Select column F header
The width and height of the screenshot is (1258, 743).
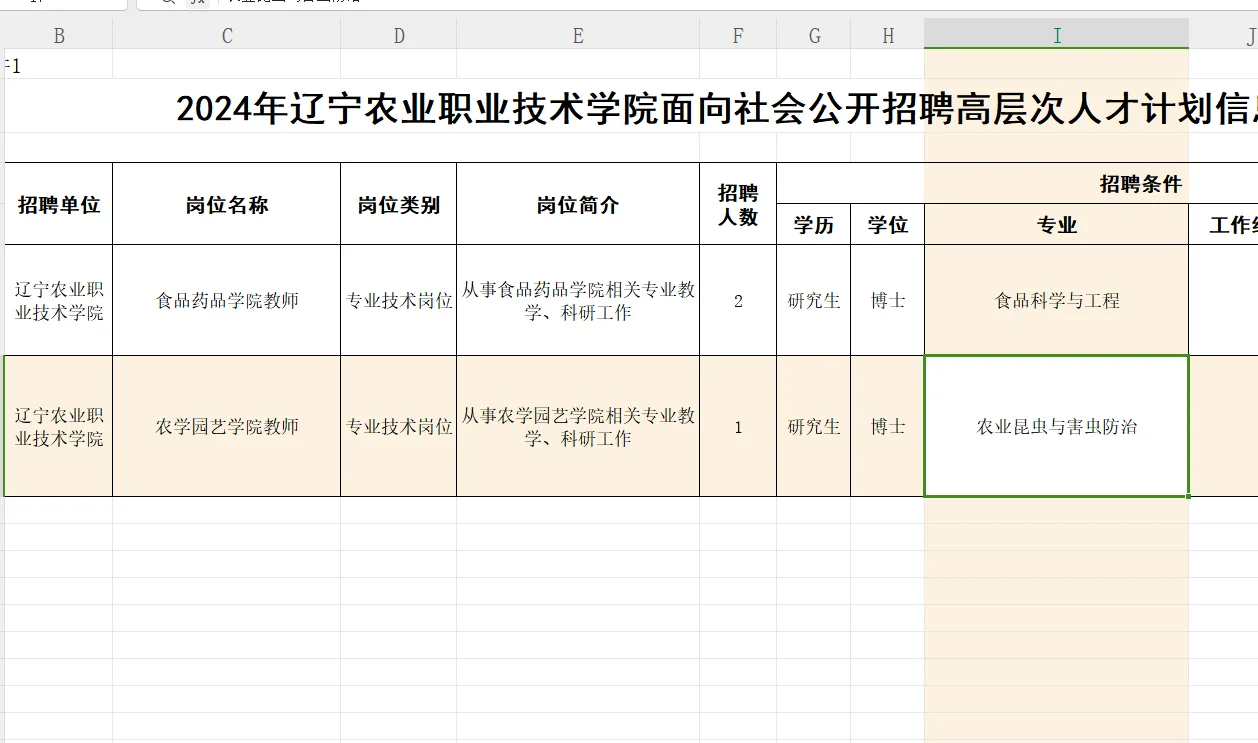point(738,36)
